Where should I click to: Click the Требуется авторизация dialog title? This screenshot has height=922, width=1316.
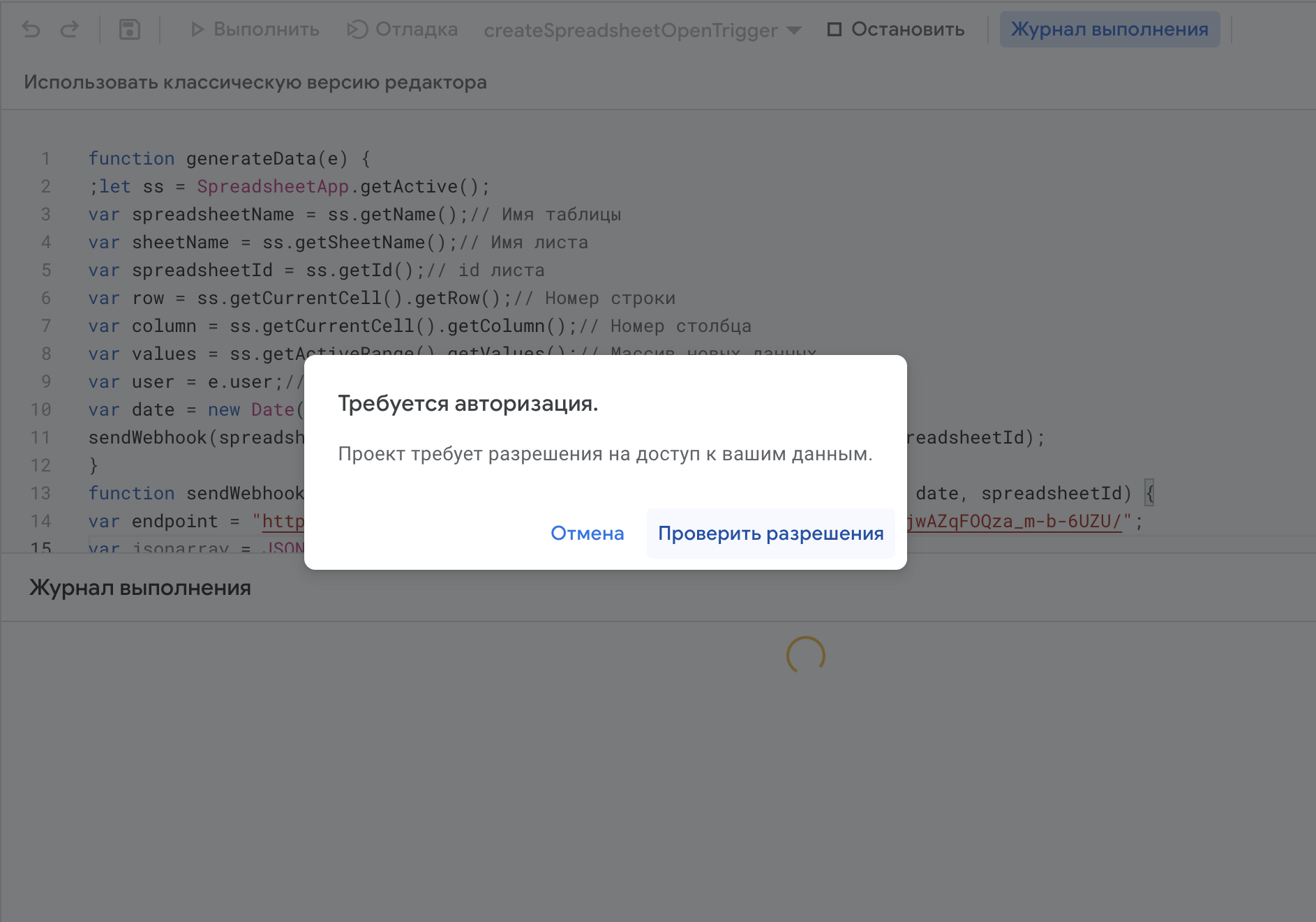point(468,404)
